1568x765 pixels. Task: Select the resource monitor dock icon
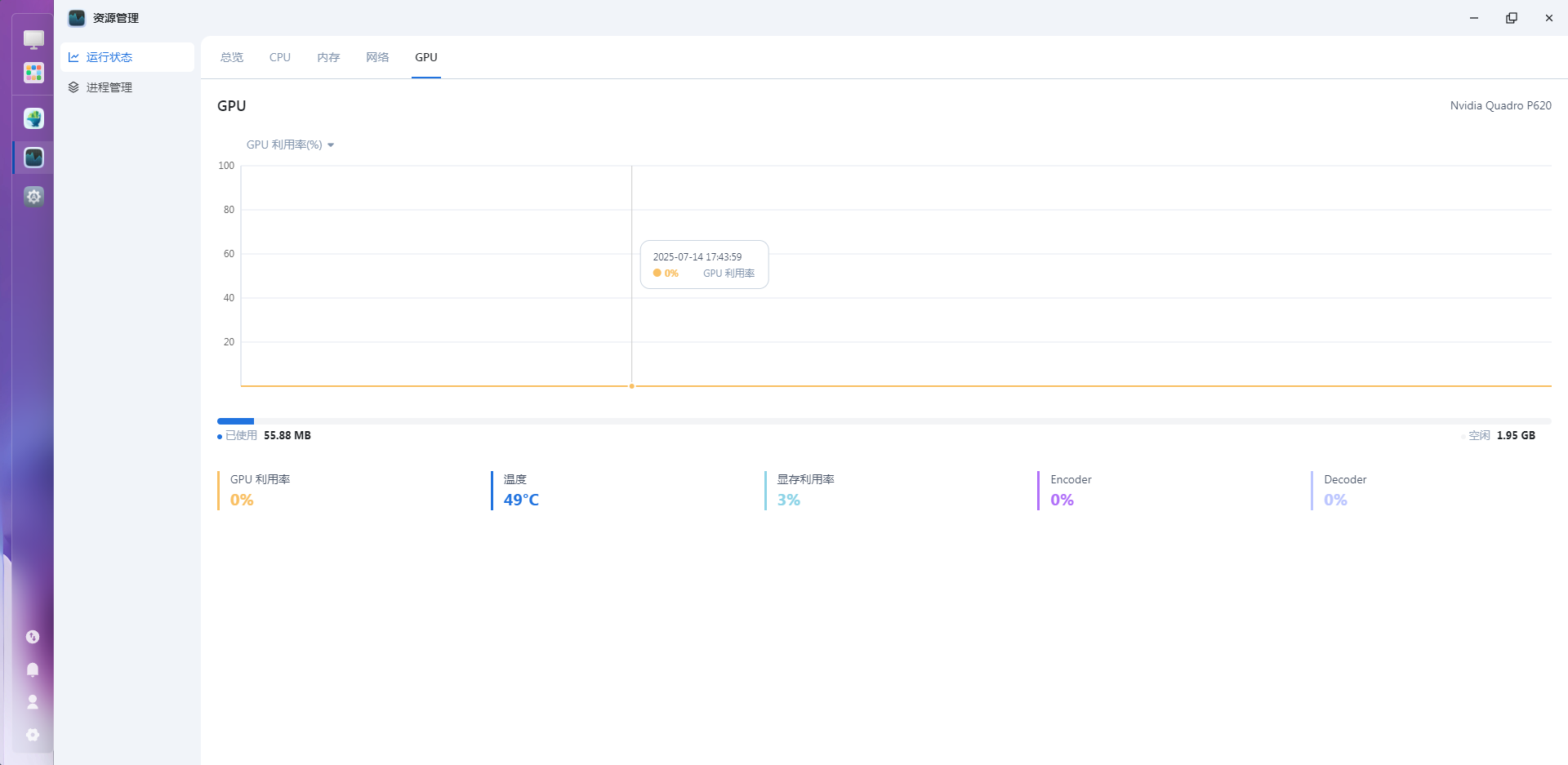33,158
